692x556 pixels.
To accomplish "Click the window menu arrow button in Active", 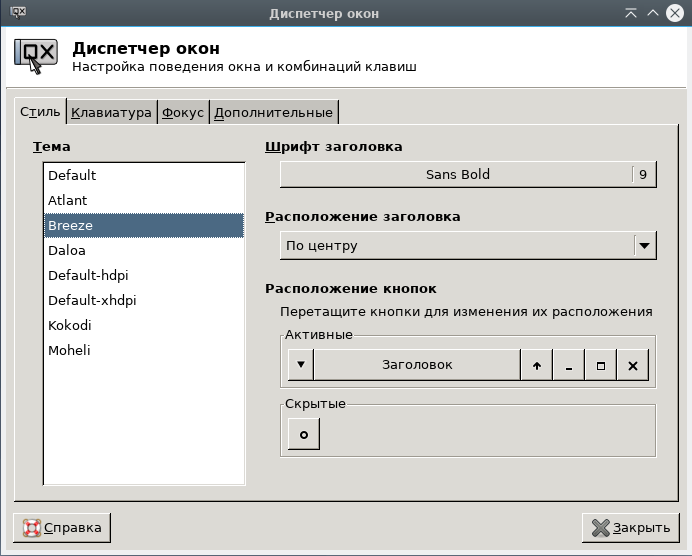I will [x=300, y=365].
